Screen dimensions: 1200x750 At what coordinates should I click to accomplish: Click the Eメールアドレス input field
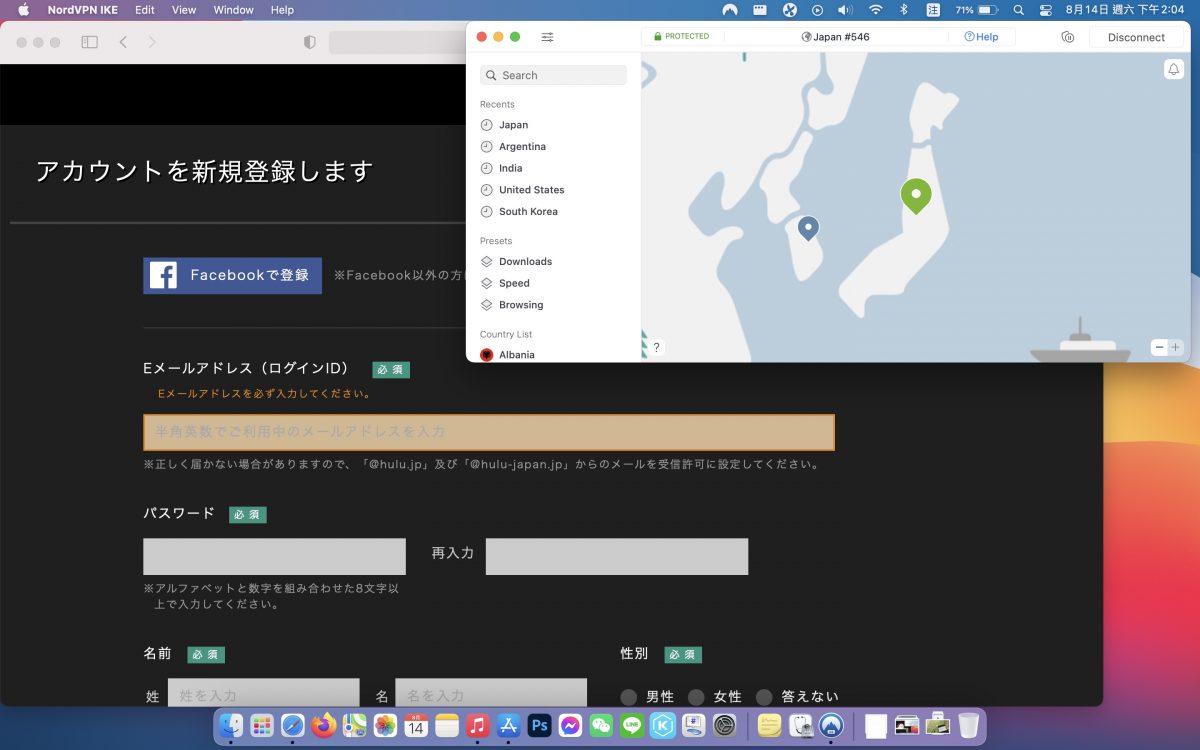tap(489, 432)
